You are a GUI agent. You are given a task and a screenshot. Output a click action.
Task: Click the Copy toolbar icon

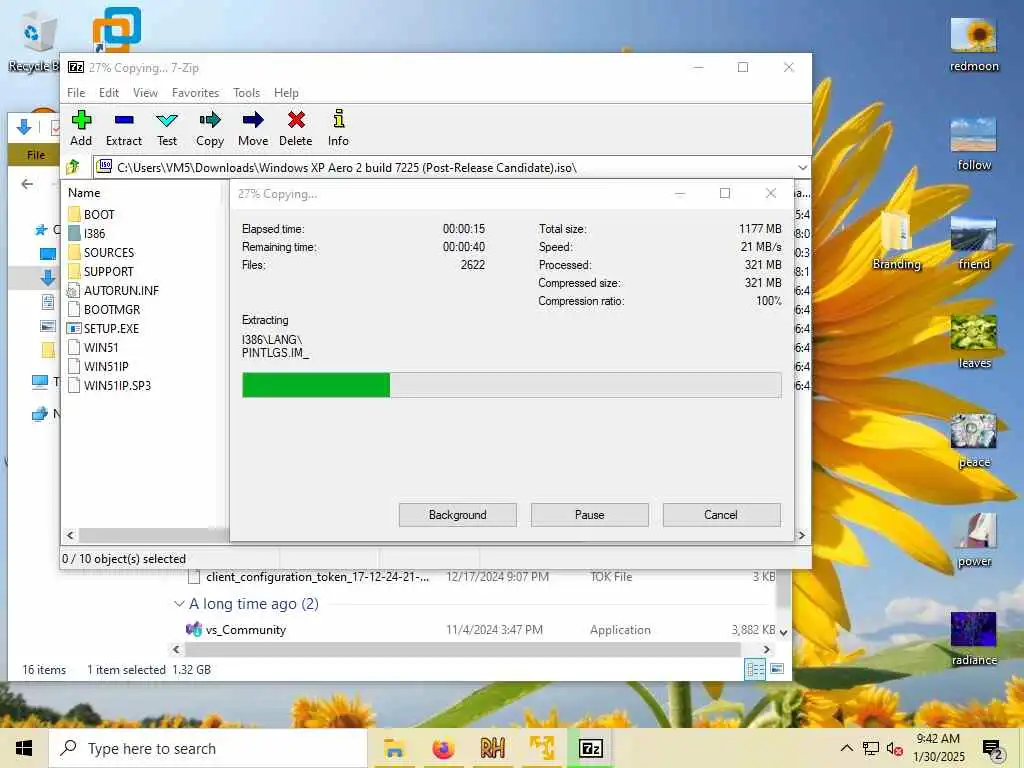click(x=210, y=128)
